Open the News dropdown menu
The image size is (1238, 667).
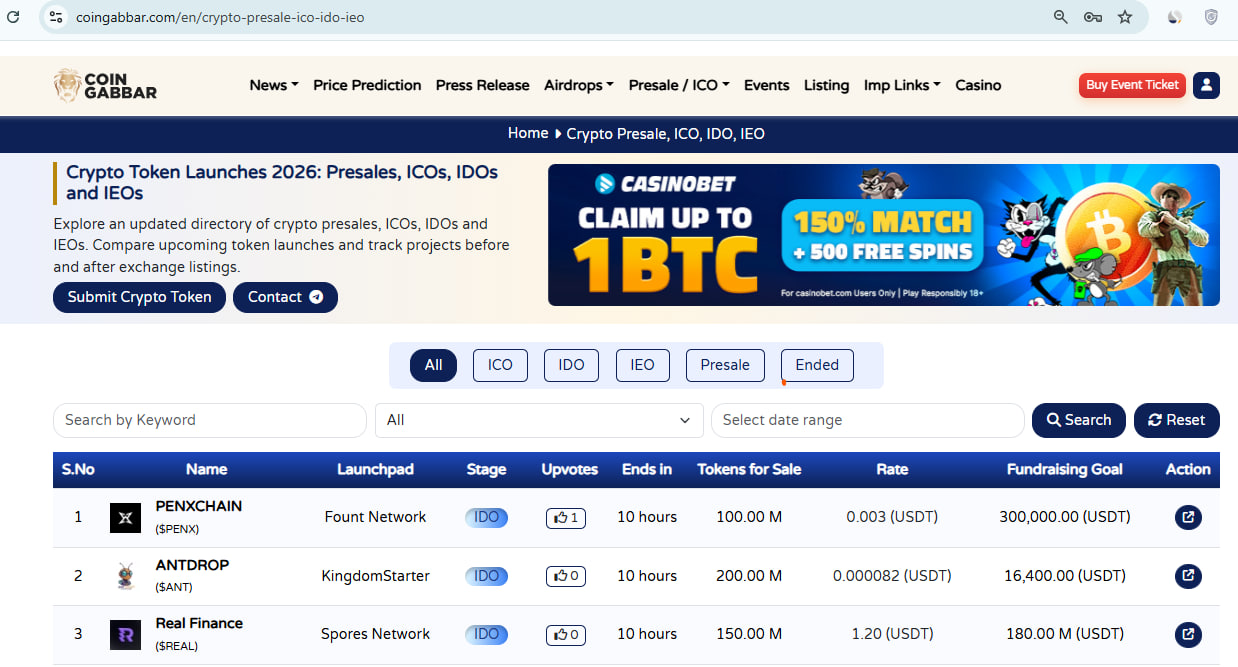tap(273, 85)
